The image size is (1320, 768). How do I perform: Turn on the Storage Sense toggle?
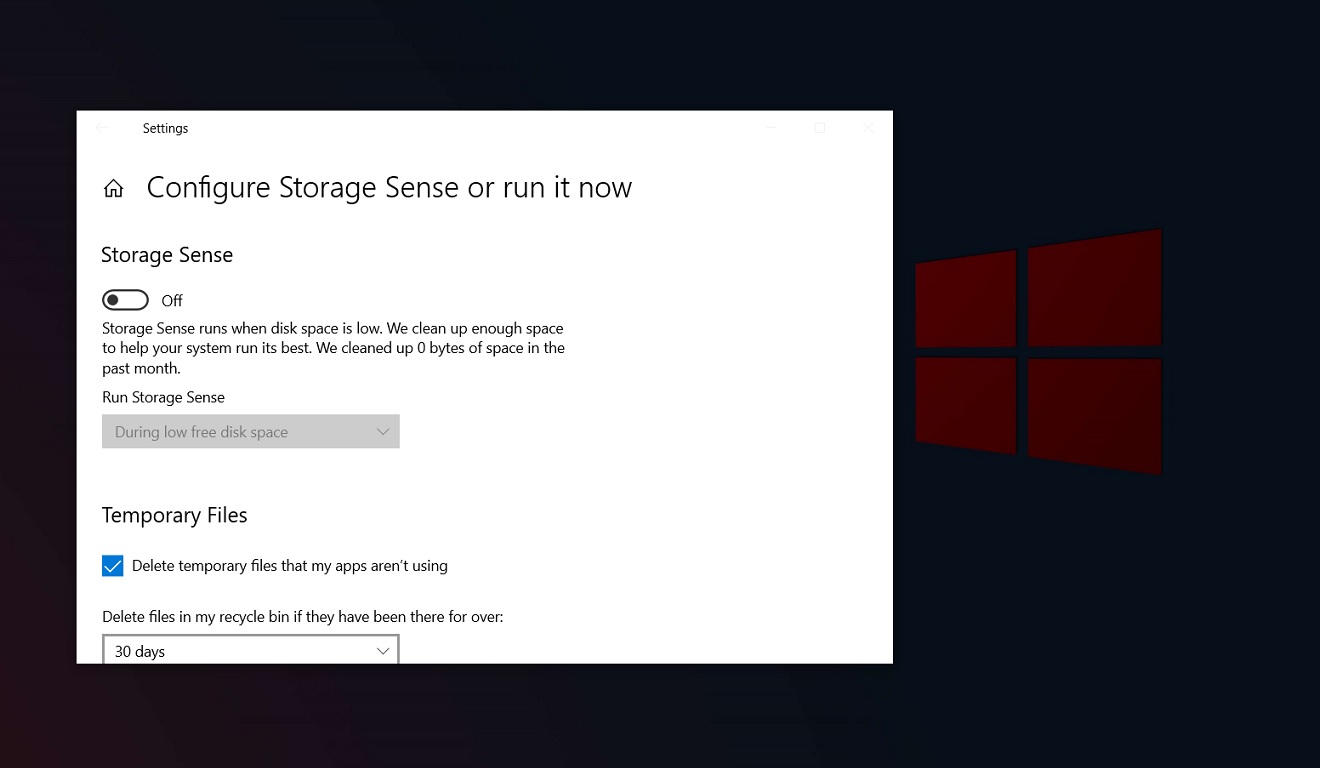(125, 300)
